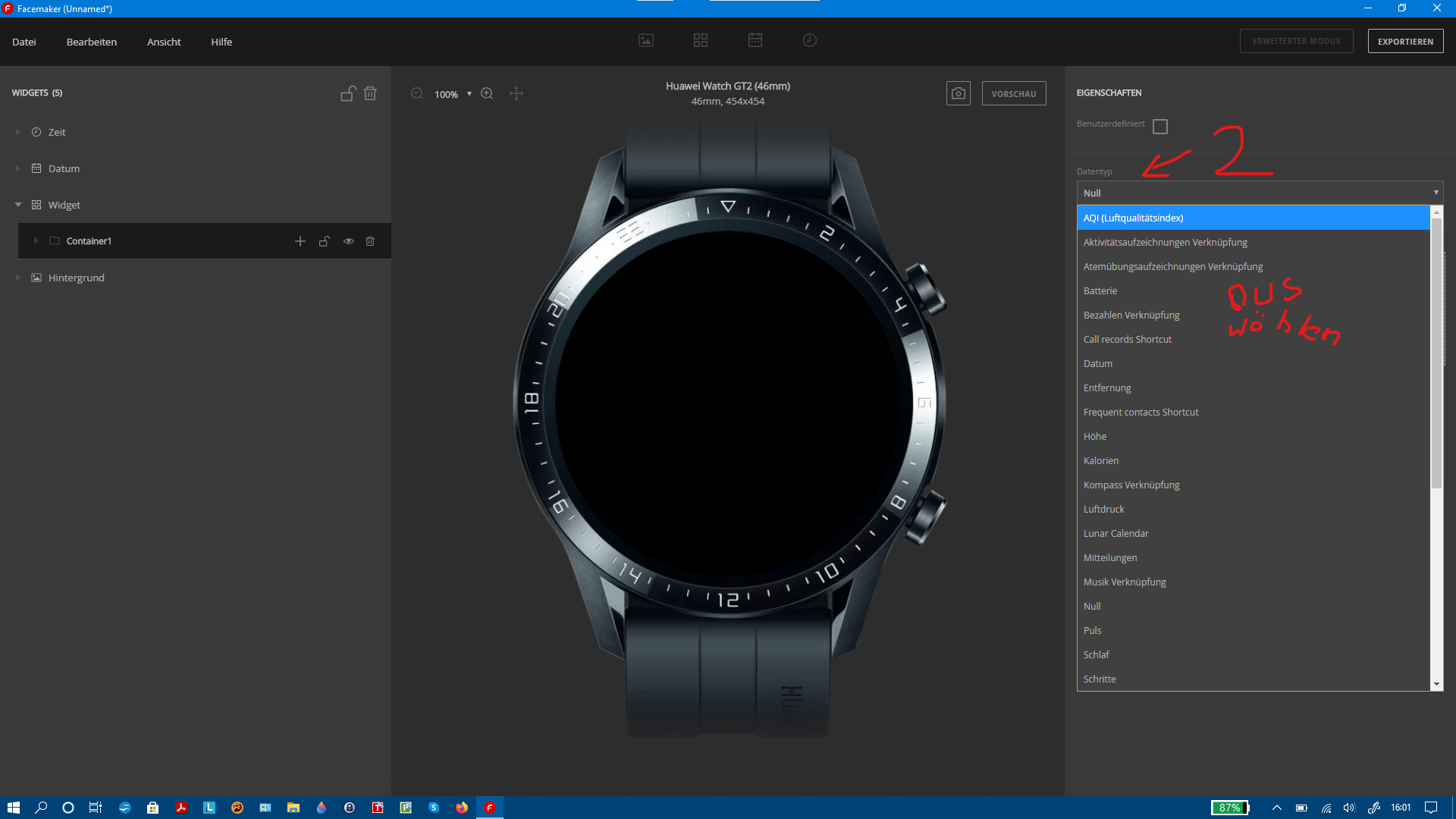Viewport: 1456px width, 819px height.
Task: Click the clock time icon in top toolbar
Action: (810, 40)
